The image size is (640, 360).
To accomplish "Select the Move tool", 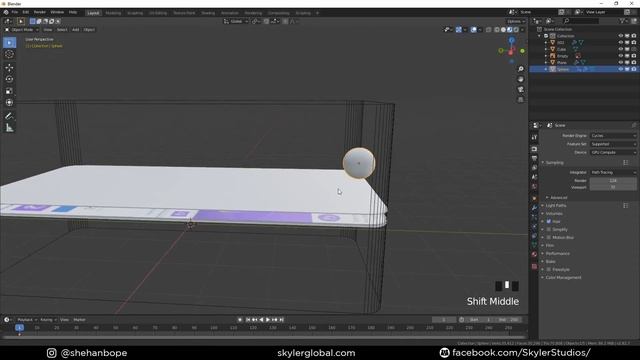I will 9,68.
